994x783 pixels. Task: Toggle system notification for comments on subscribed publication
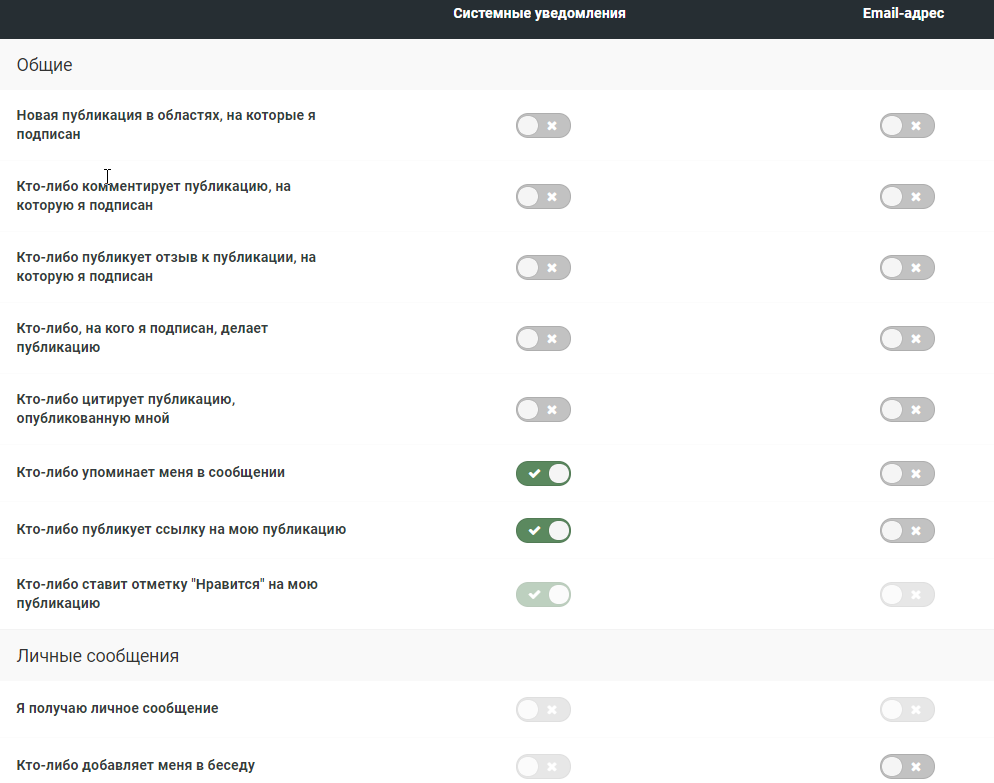coord(543,197)
